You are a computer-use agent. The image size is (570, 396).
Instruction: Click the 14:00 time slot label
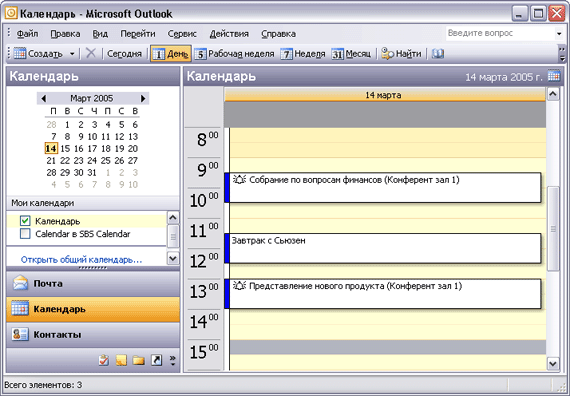204,322
